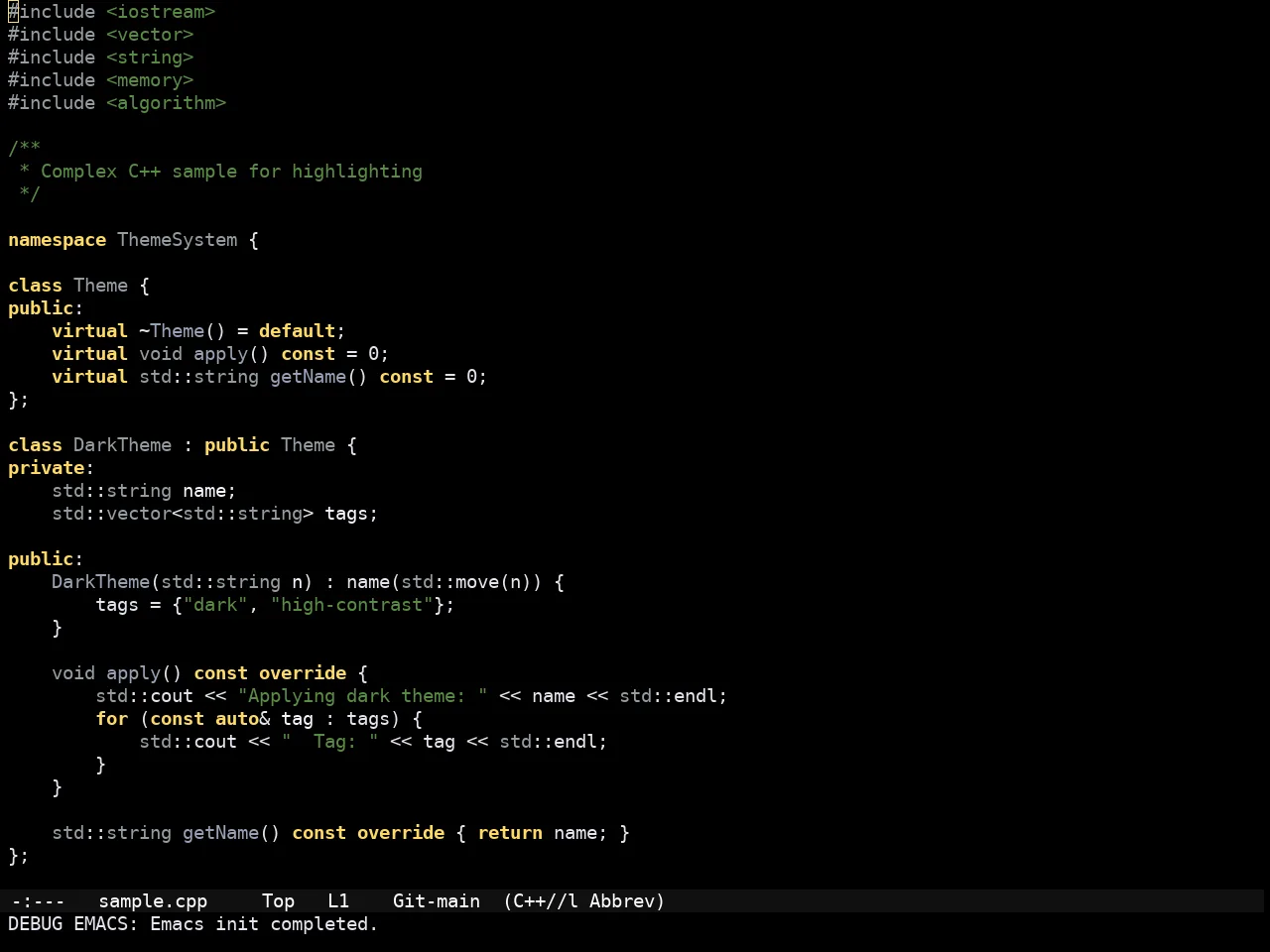Screen dimensions: 1270x952
Task: Click the " Tag: " string literal
Action: (329, 742)
